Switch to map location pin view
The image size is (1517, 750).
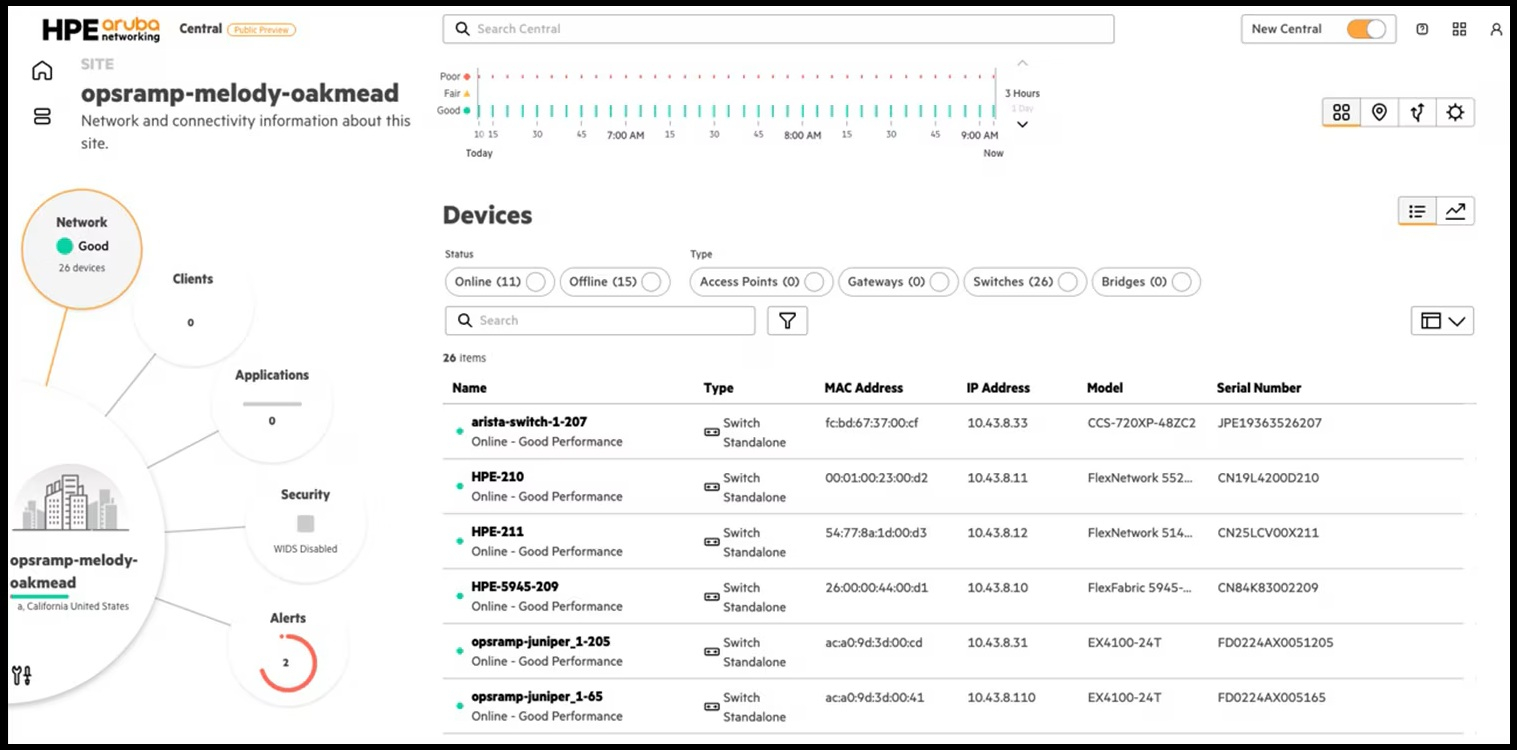[x=1379, y=113]
